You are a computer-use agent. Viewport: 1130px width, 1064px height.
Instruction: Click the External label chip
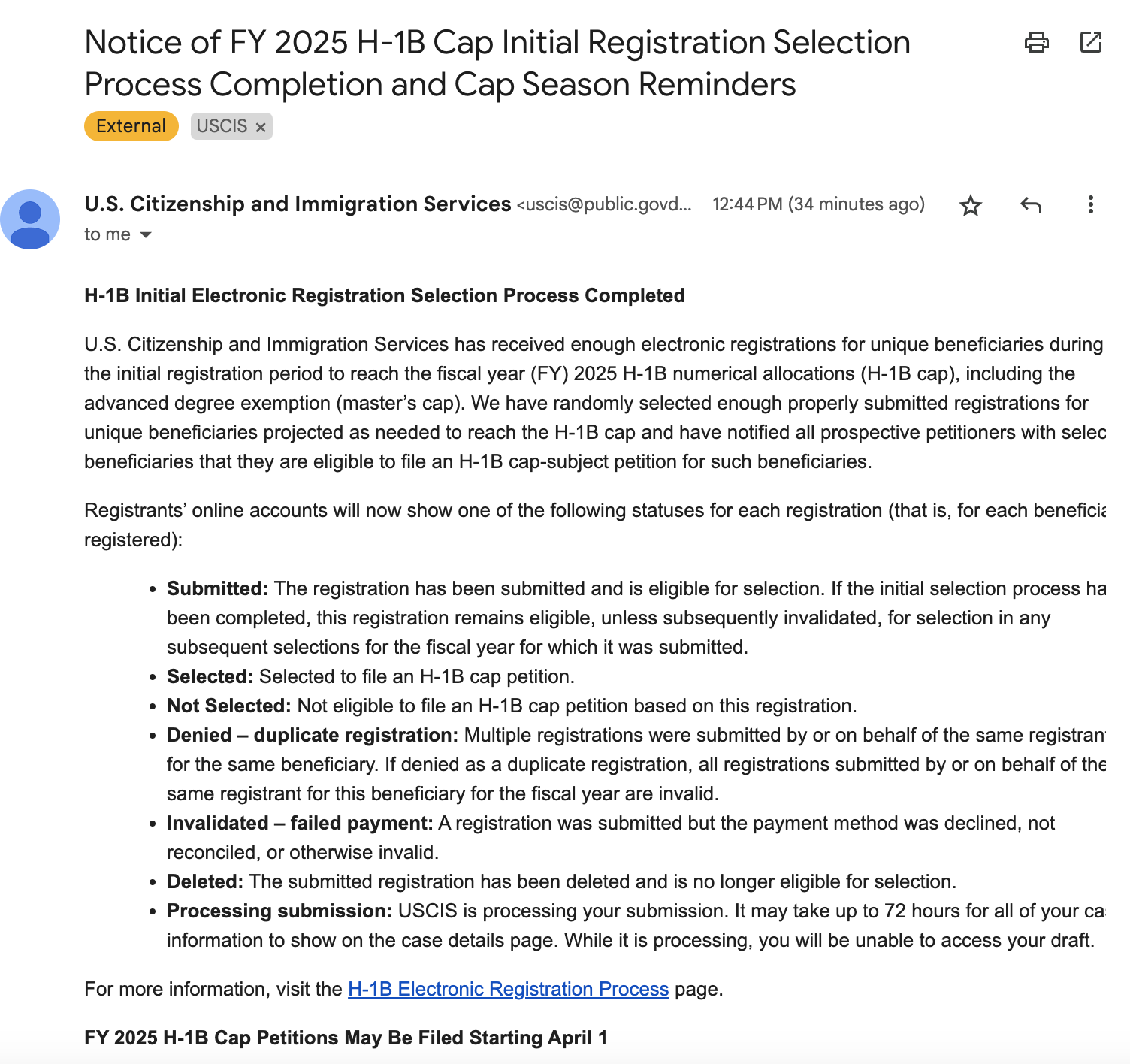point(130,126)
